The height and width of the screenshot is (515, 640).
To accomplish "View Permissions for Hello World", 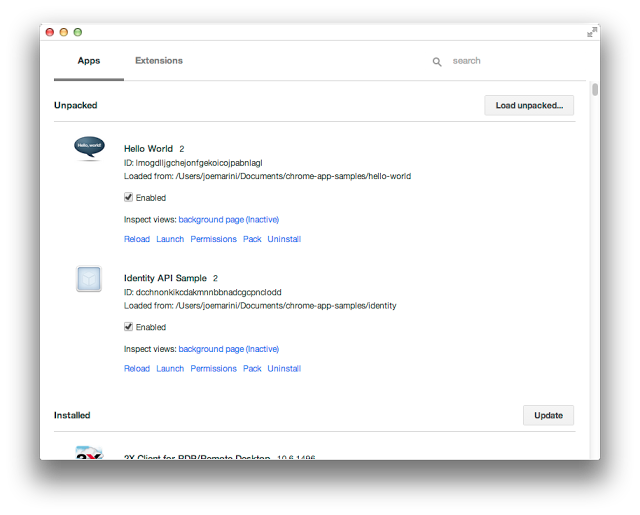I will click(213, 239).
